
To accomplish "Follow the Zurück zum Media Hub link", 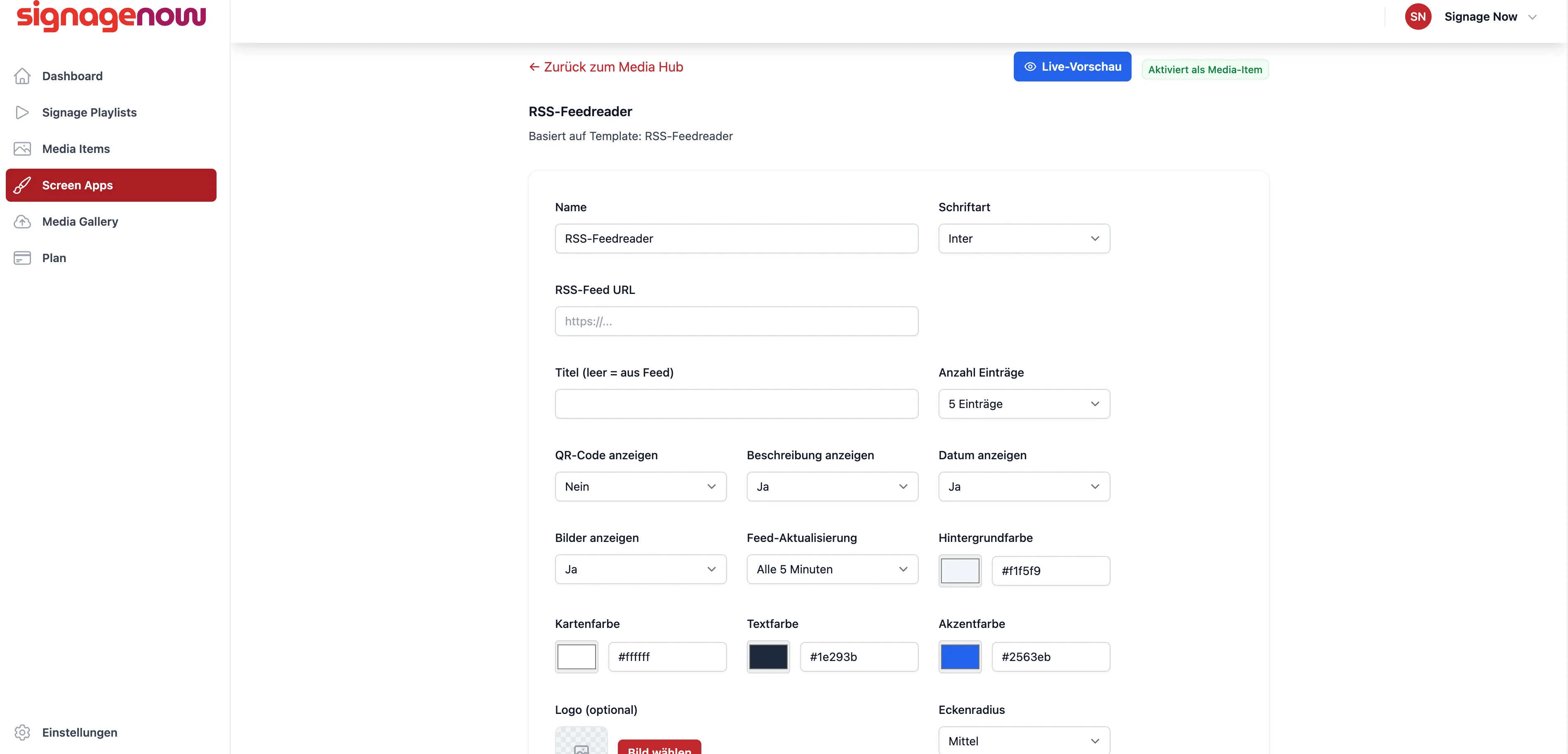I will click(605, 67).
